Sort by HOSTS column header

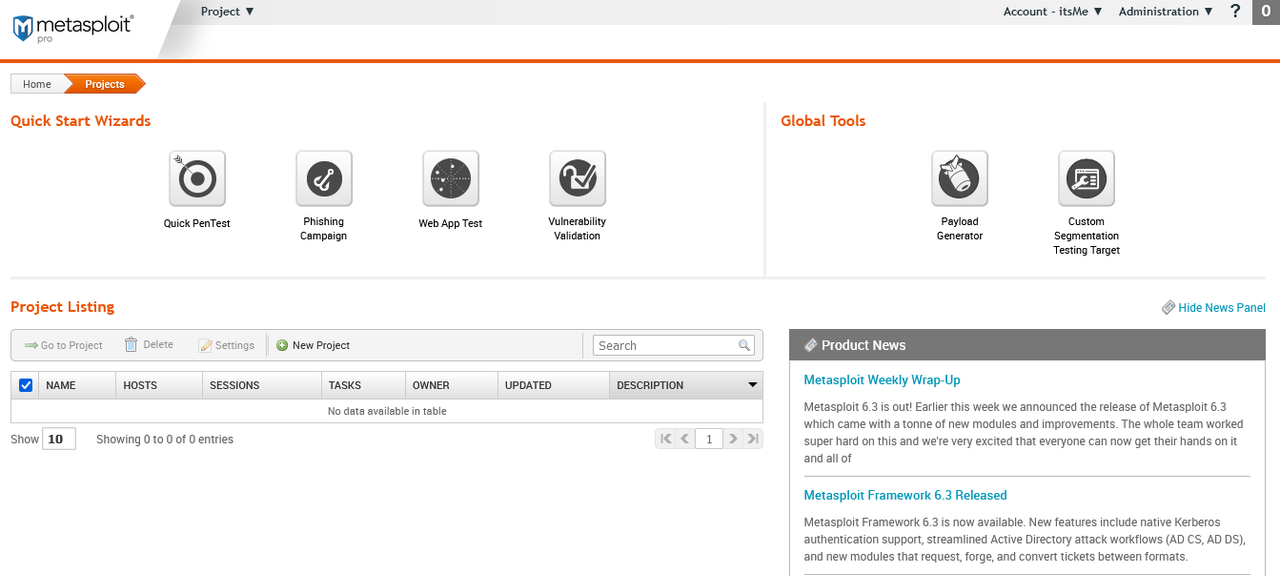point(159,385)
